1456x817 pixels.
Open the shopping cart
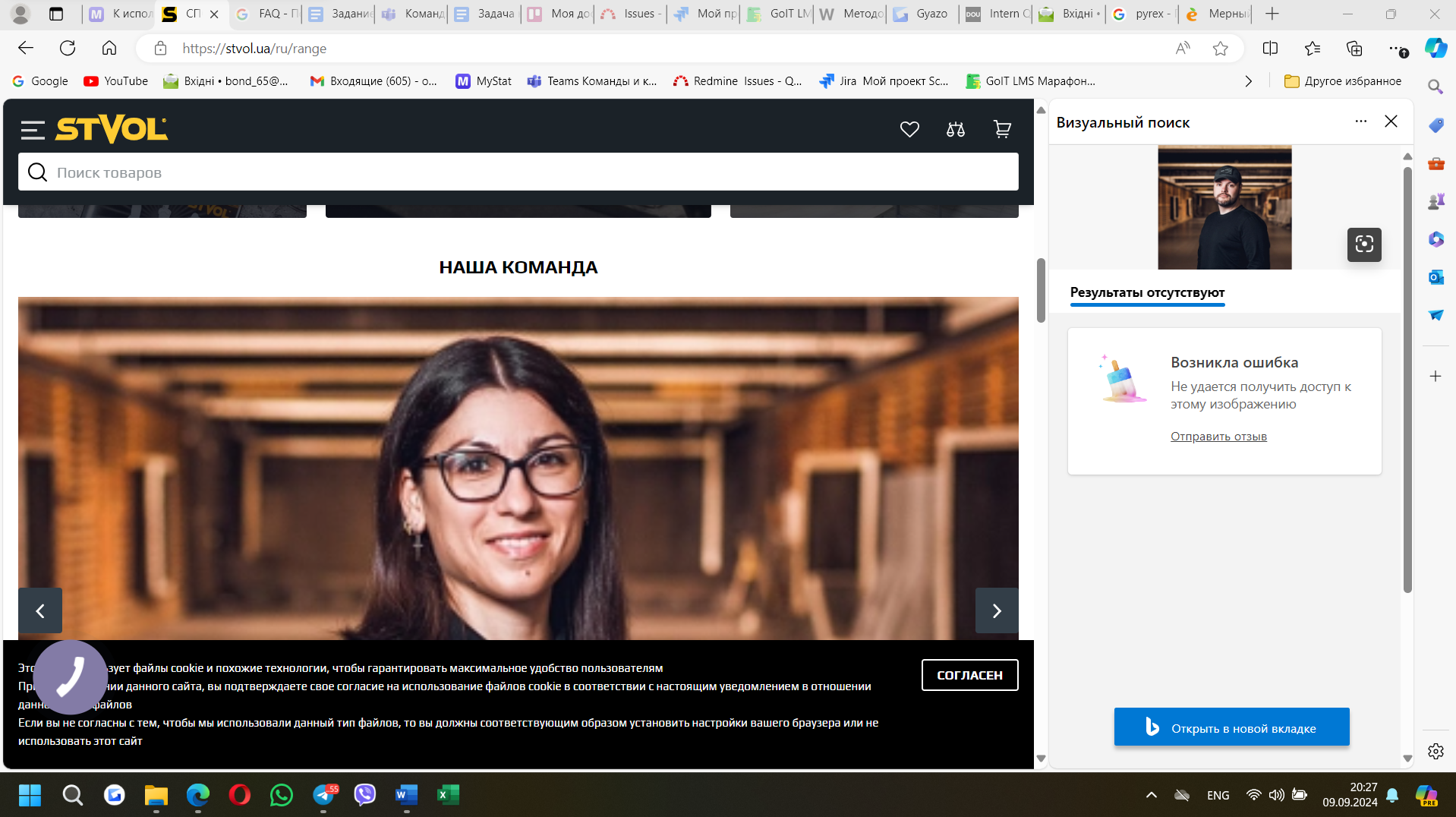tap(1002, 130)
